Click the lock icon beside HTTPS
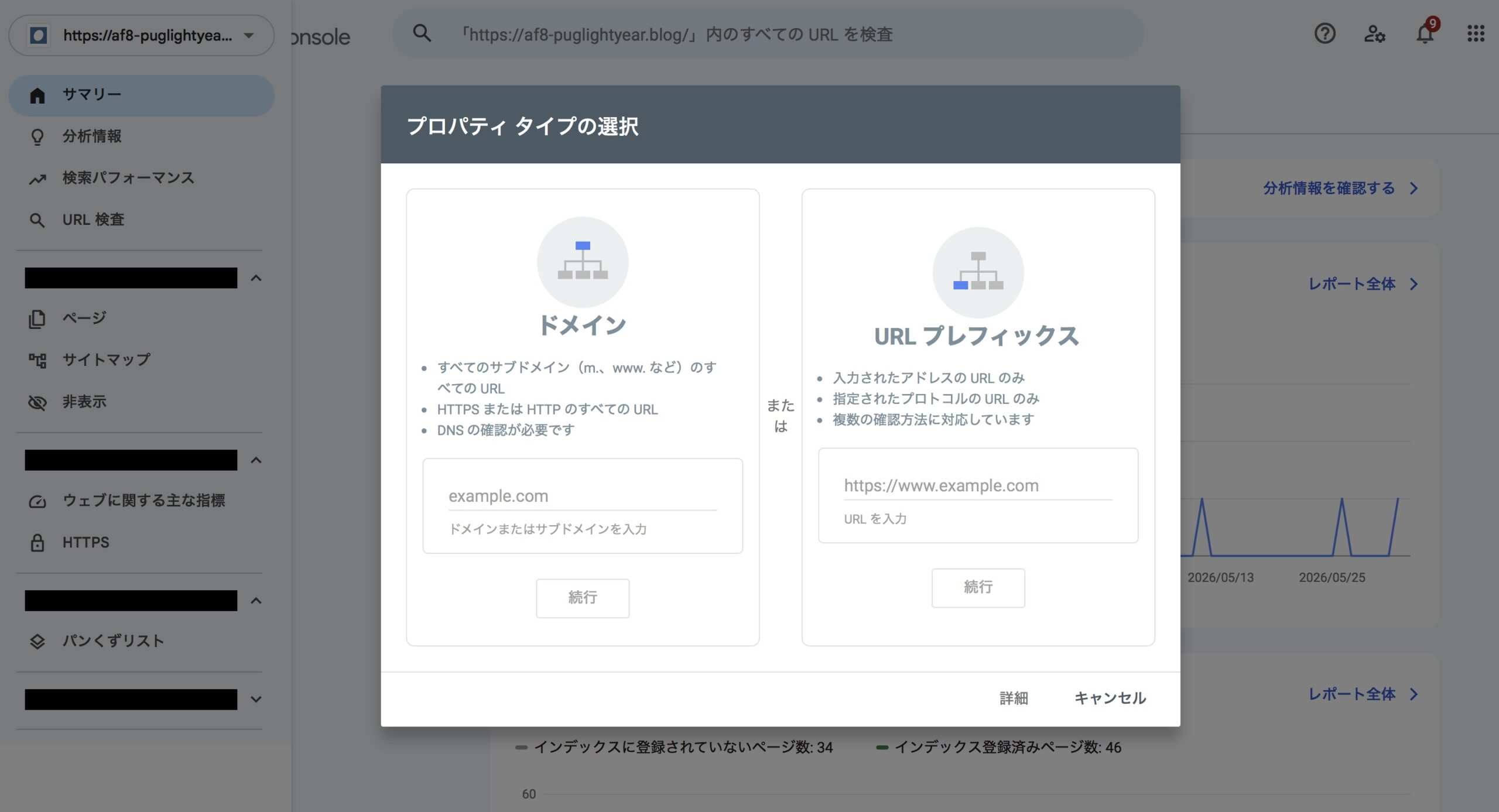The width and height of the screenshot is (1499, 812). click(37, 543)
